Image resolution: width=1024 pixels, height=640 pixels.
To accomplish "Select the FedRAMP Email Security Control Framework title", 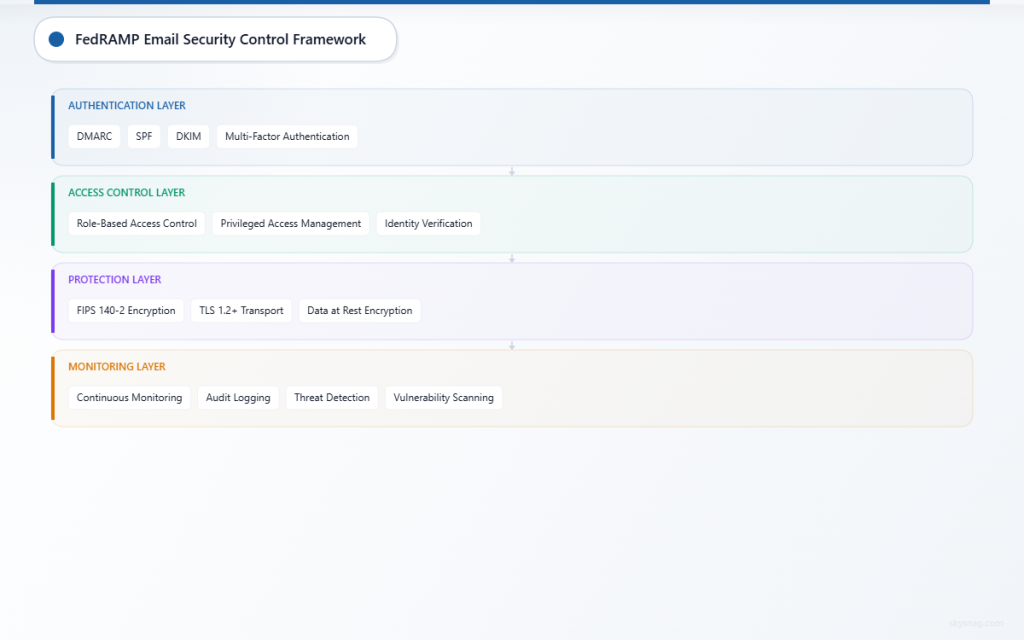I will click(x=219, y=39).
